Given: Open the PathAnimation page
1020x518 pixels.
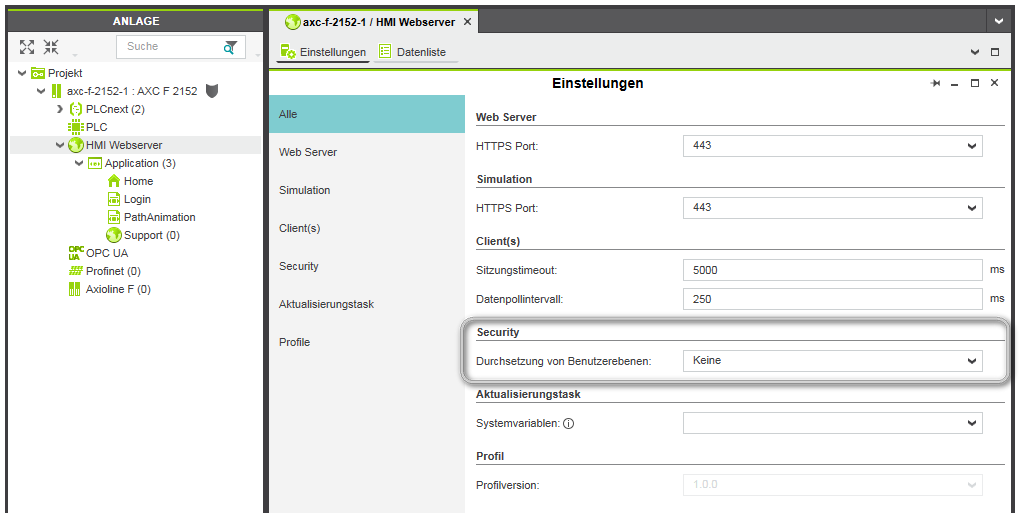Looking at the screenshot, I should coord(159,217).
